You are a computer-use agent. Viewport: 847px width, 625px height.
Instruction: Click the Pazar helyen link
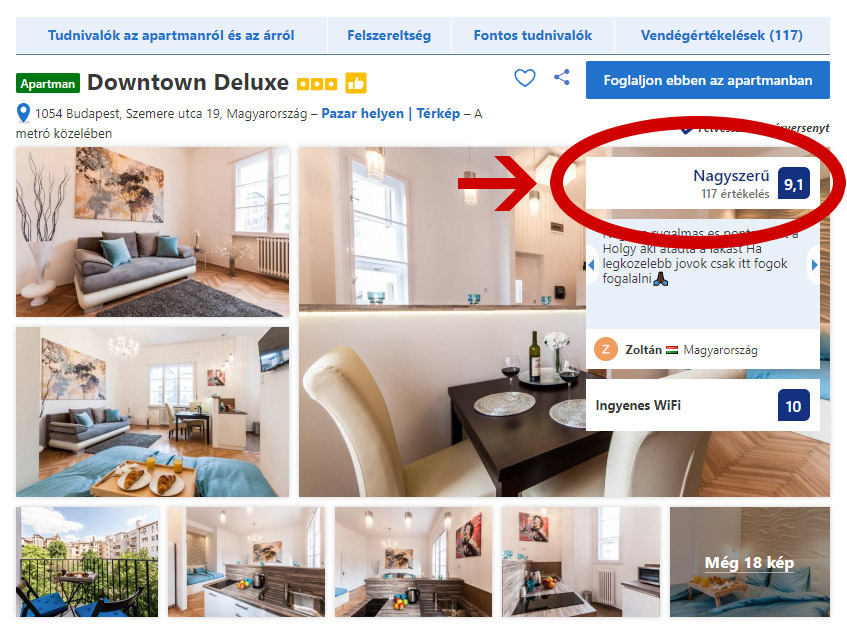point(362,113)
